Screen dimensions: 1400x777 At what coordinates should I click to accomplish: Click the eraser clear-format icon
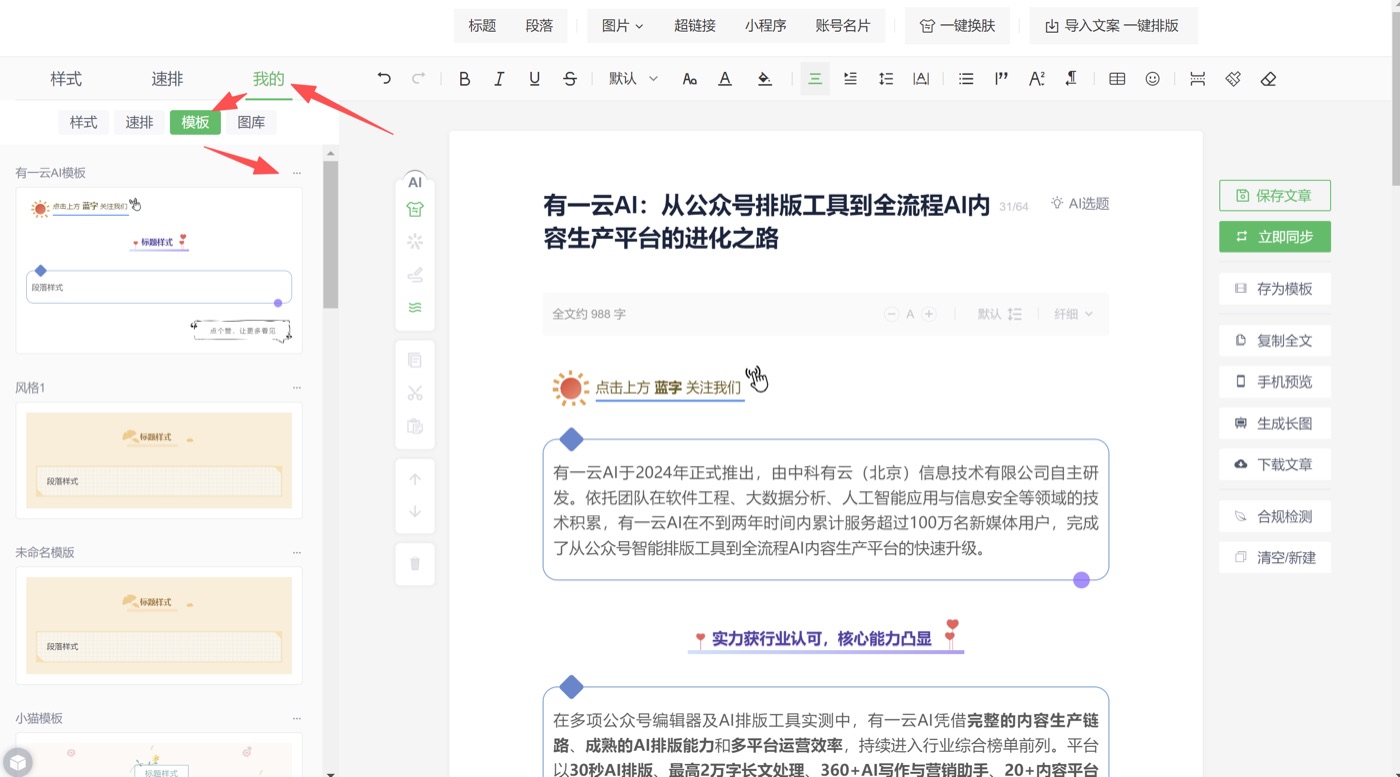(1268, 79)
